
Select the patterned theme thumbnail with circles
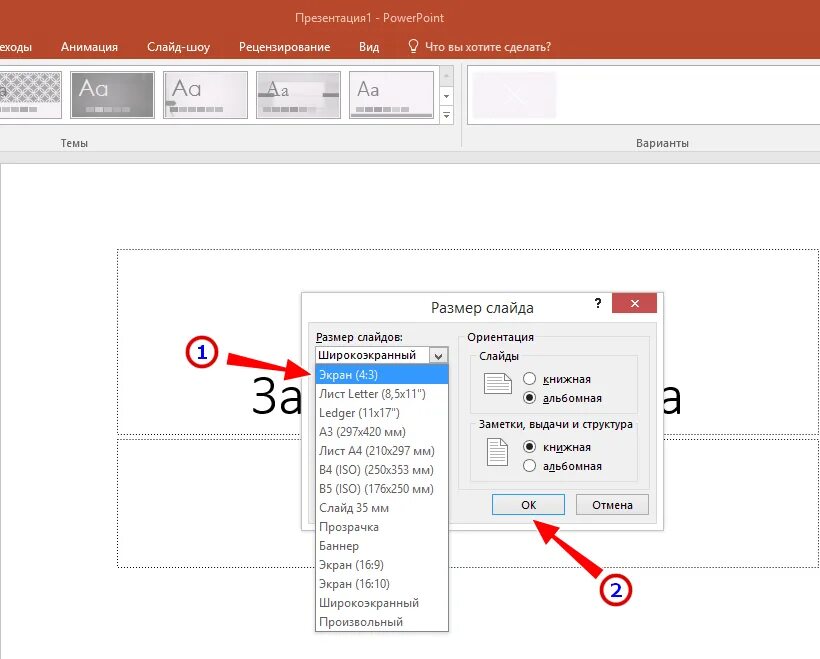[x=30, y=95]
